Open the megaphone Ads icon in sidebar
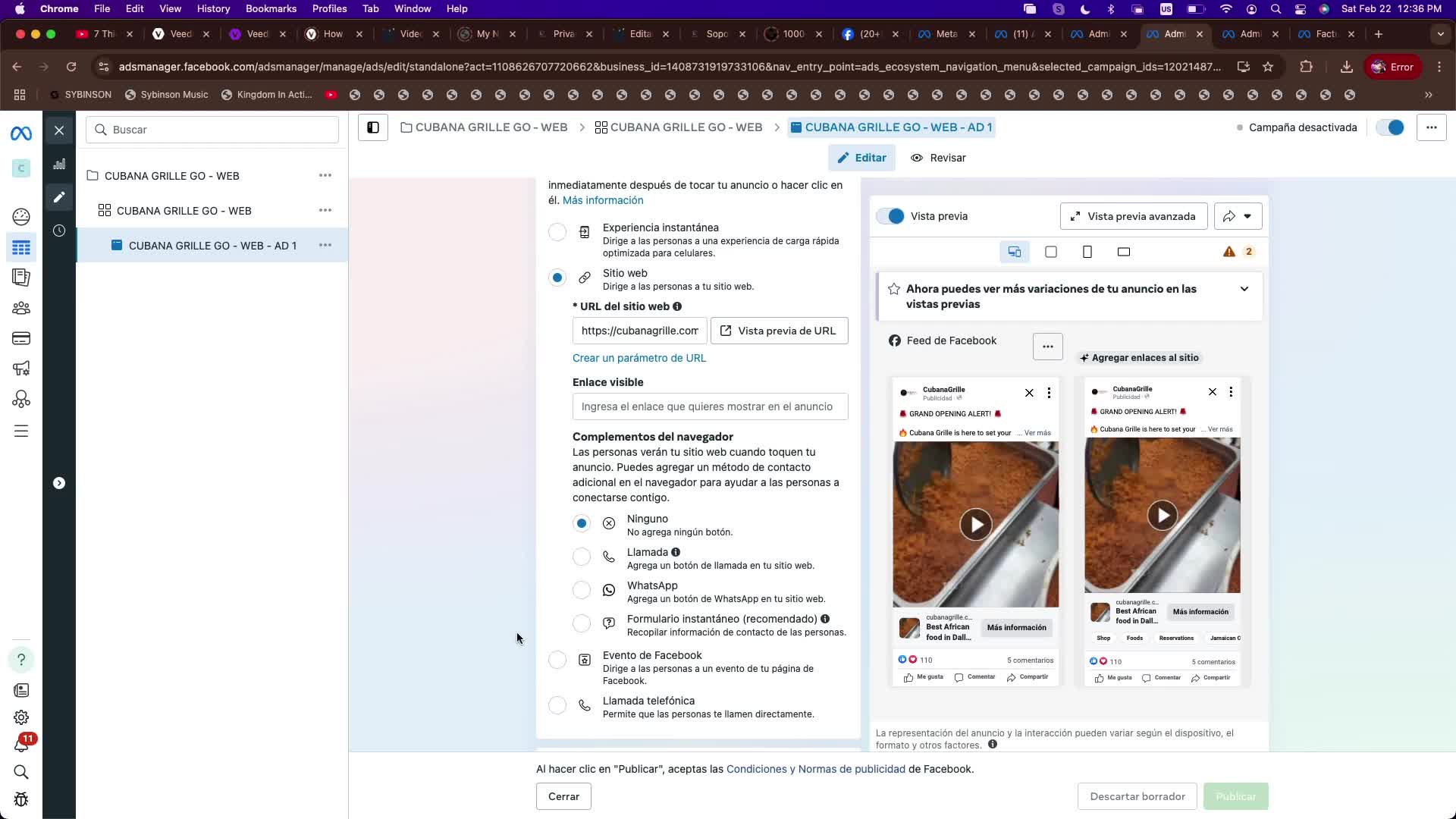Screen dimensions: 1456x819 [21, 369]
